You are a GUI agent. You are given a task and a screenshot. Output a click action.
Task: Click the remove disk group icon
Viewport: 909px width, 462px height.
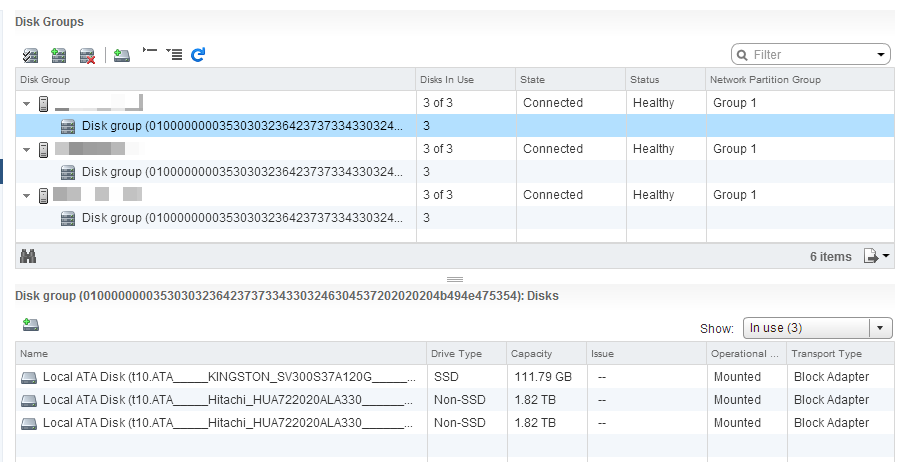[x=87, y=55]
